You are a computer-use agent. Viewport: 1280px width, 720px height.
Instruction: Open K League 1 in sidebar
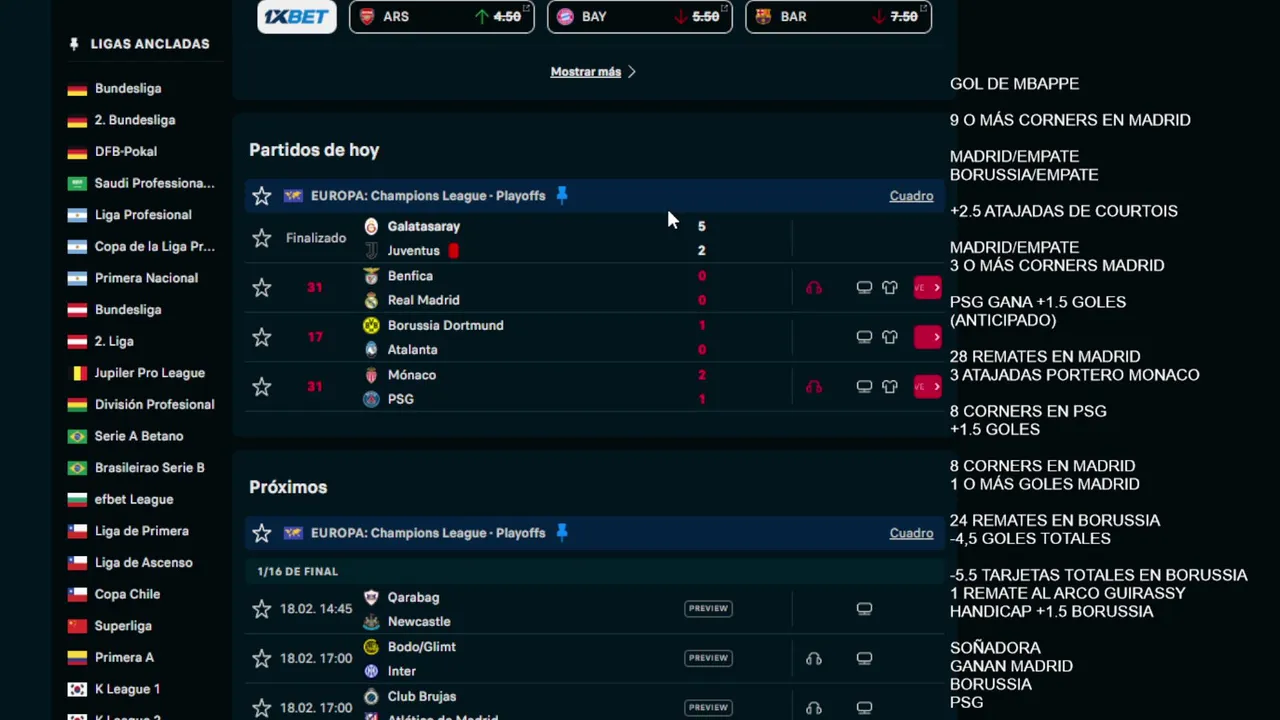tap(127, 689)
